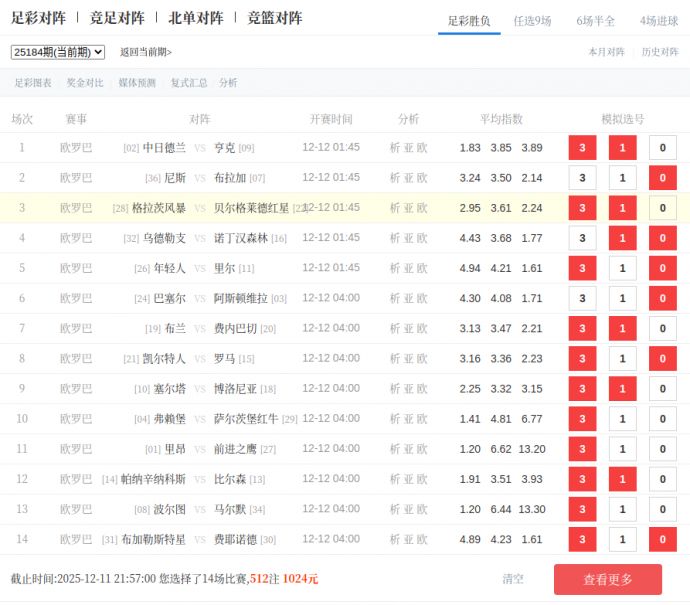Click the 析 analysis link for match 6

point(395,299)
